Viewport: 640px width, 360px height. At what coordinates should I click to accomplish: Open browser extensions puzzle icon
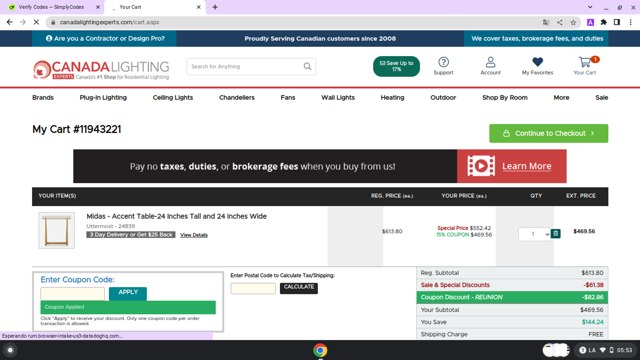click(x=604, y=22)
